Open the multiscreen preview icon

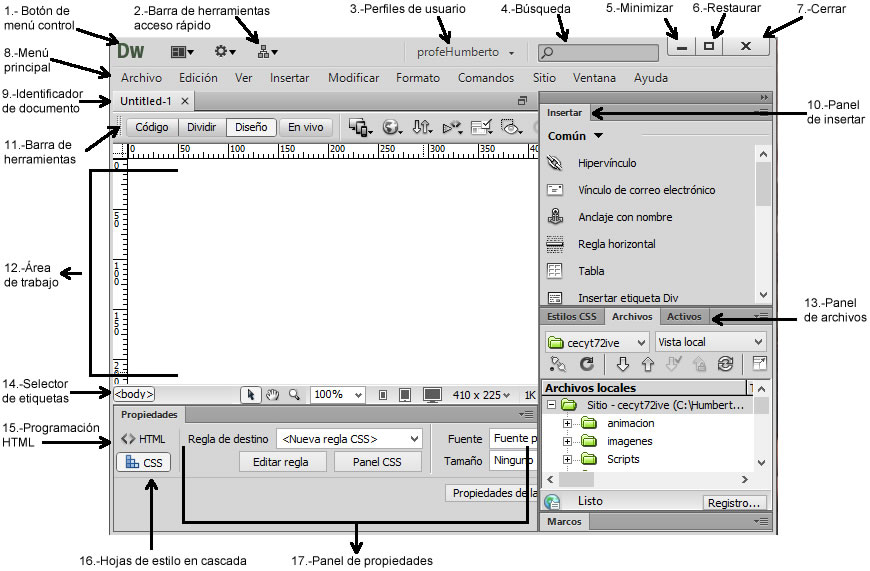tap(358, 127)
